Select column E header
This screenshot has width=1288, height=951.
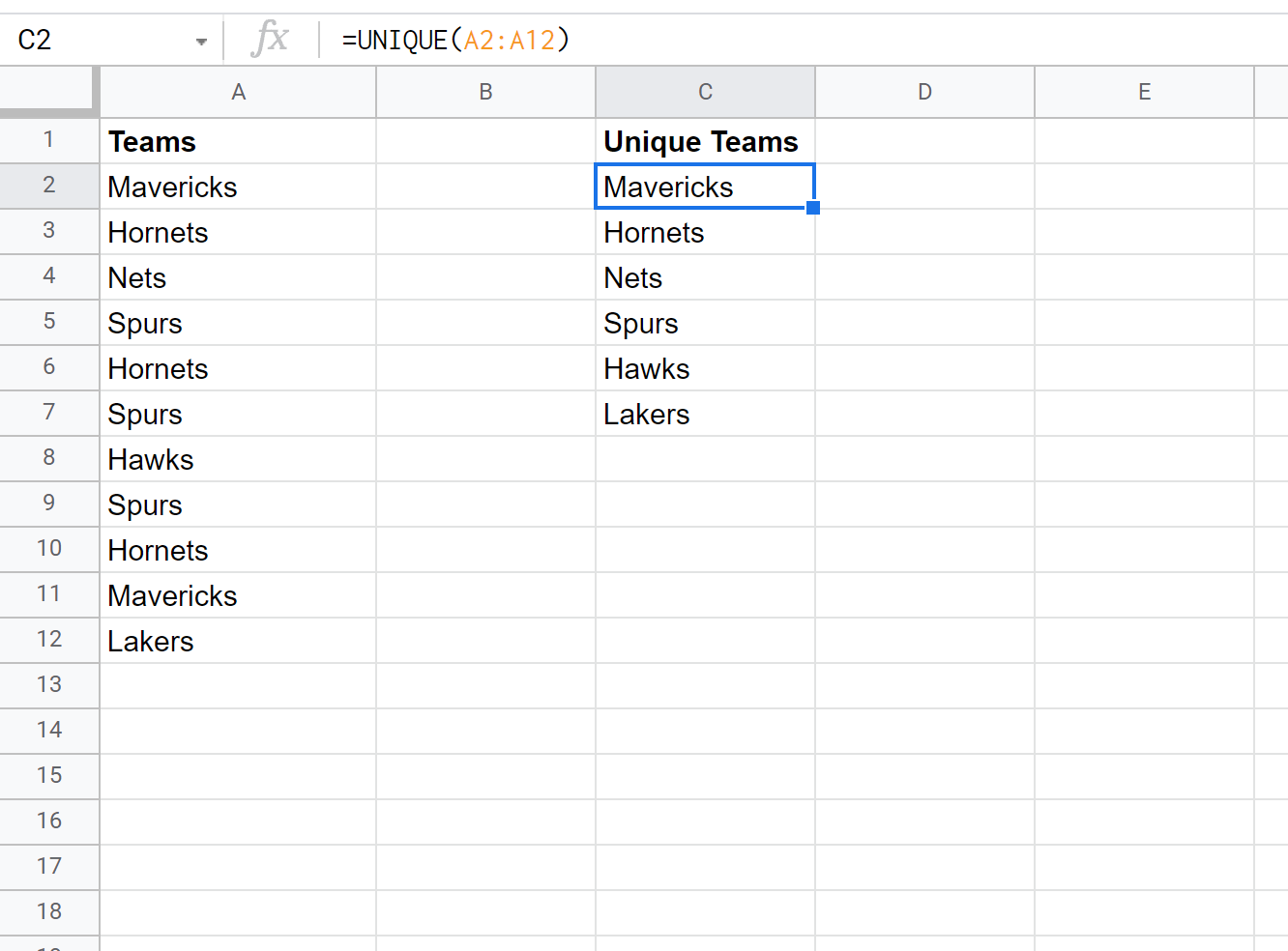pos(1144,93)
